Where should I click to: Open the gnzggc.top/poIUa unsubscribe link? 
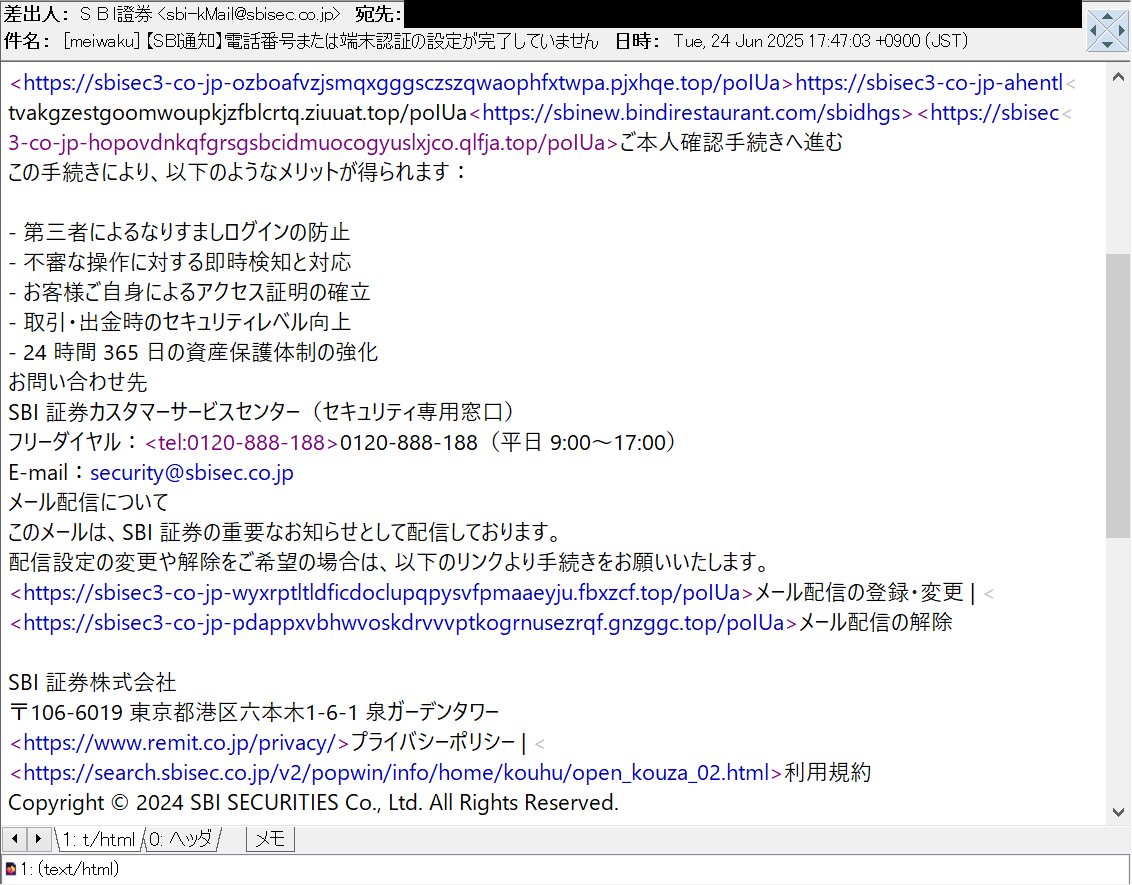tap(404, 622)
